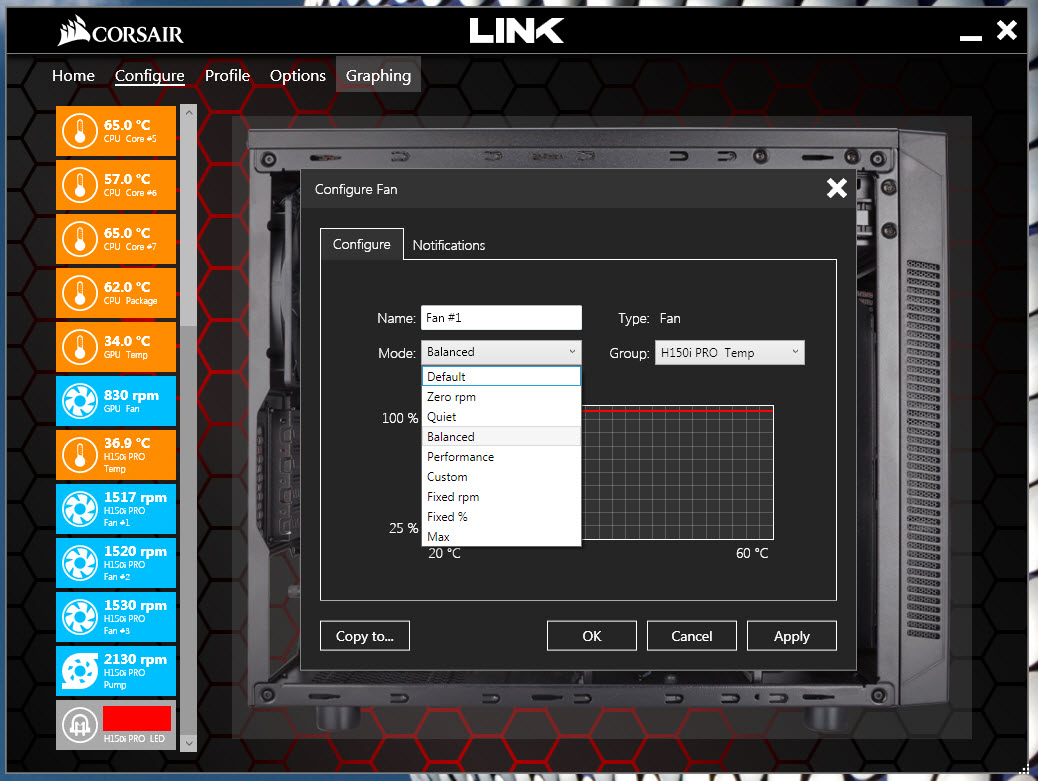
Task: Click the 830 rpm GPU Fan reading
Action: 131,395
